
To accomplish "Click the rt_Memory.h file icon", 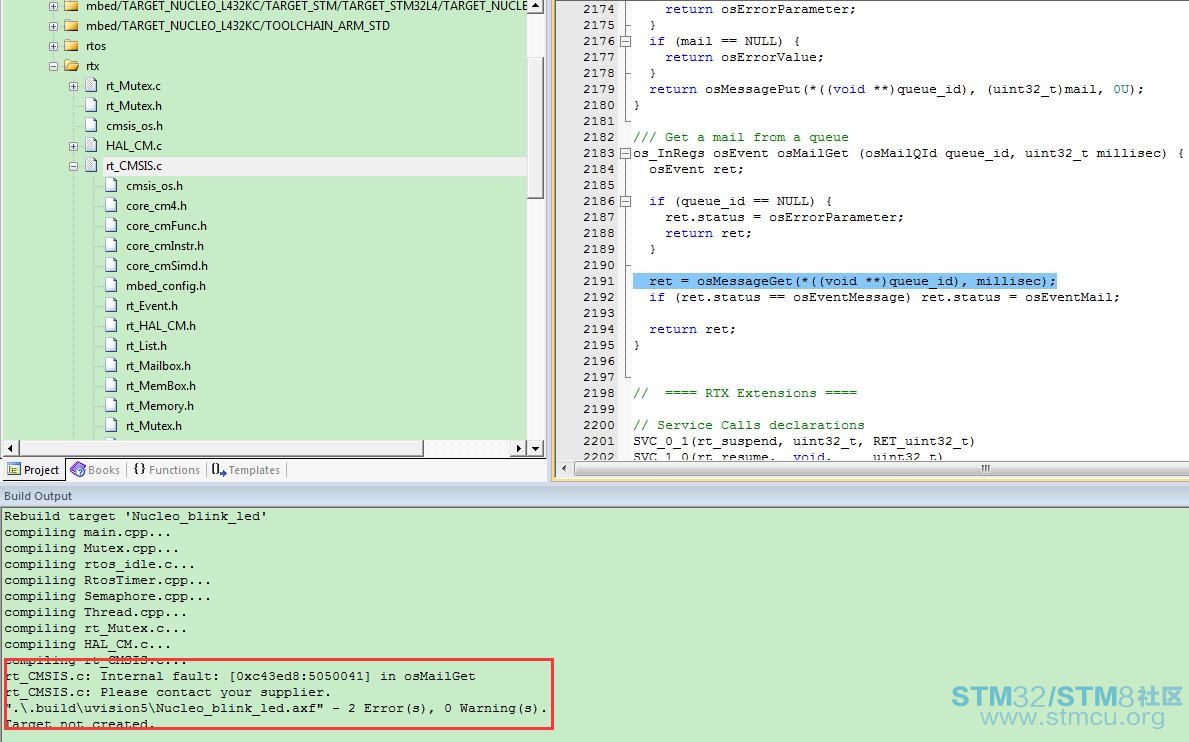I will click(111, 405).
